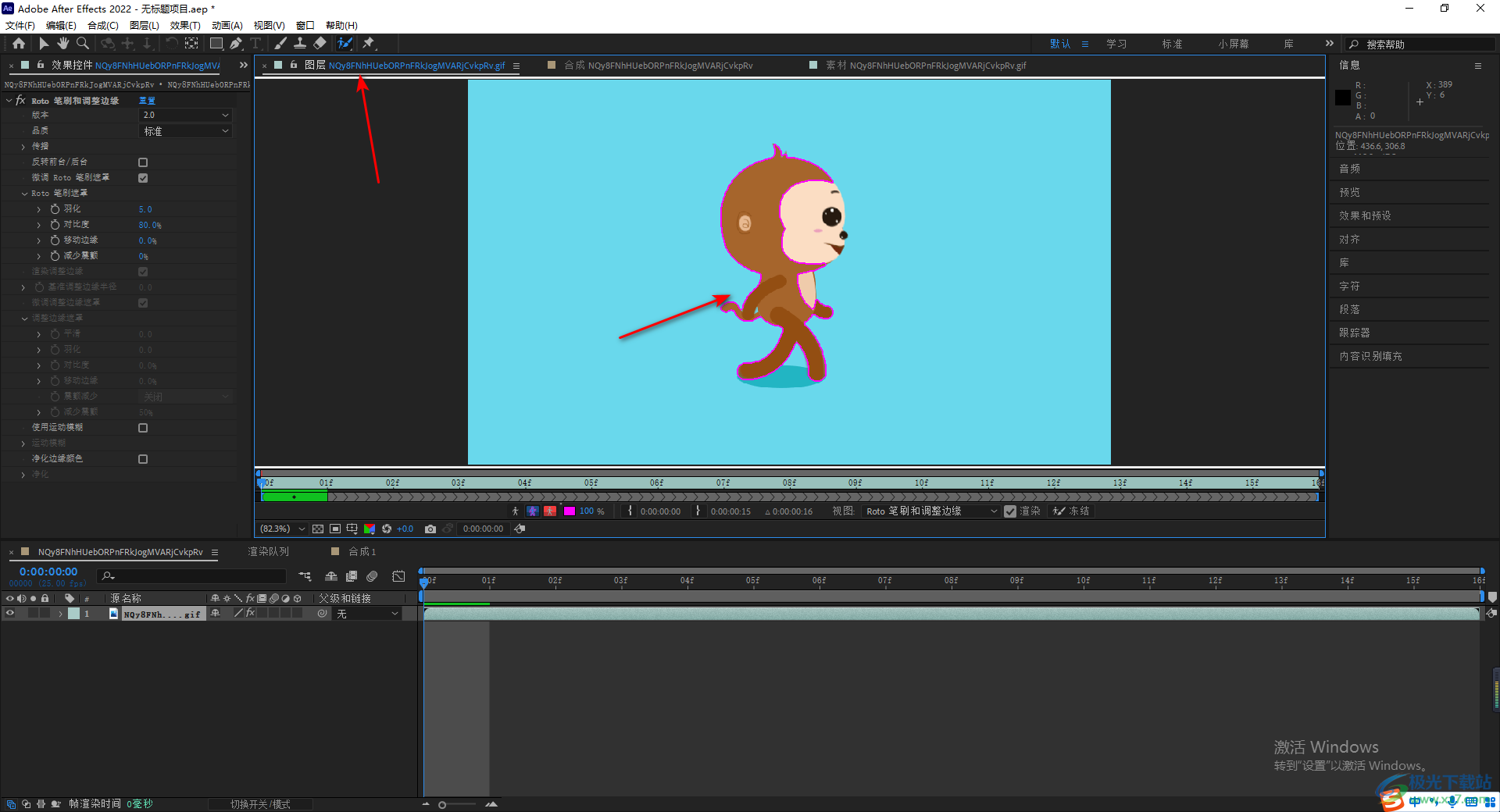Click the 冻结 freeze button

click(1071, 511)
